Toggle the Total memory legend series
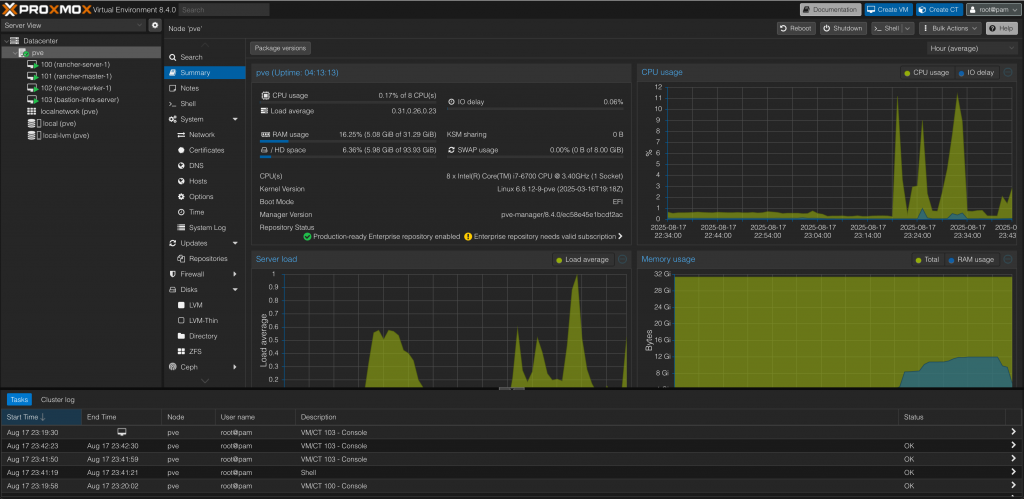 [x=927, y=260]
